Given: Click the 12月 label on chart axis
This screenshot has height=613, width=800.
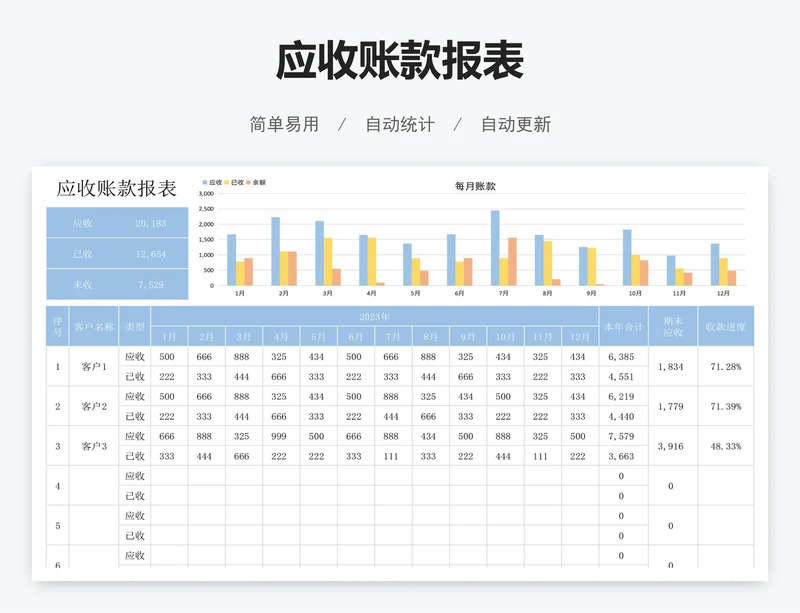Looking at the screenshot, I should click(723, 293).
